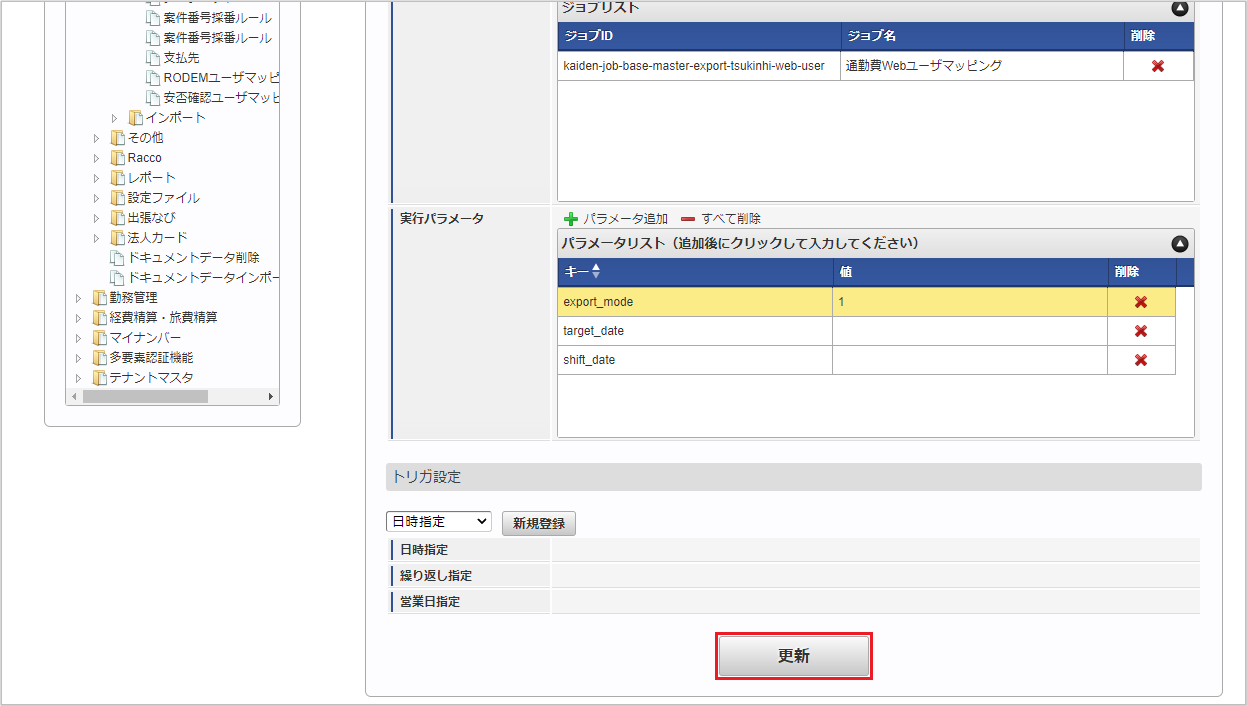Viewport: 1247px width, 706px height.
Task: Open the 日時指定 trigger type dropdown
Action: pos(439,521)
